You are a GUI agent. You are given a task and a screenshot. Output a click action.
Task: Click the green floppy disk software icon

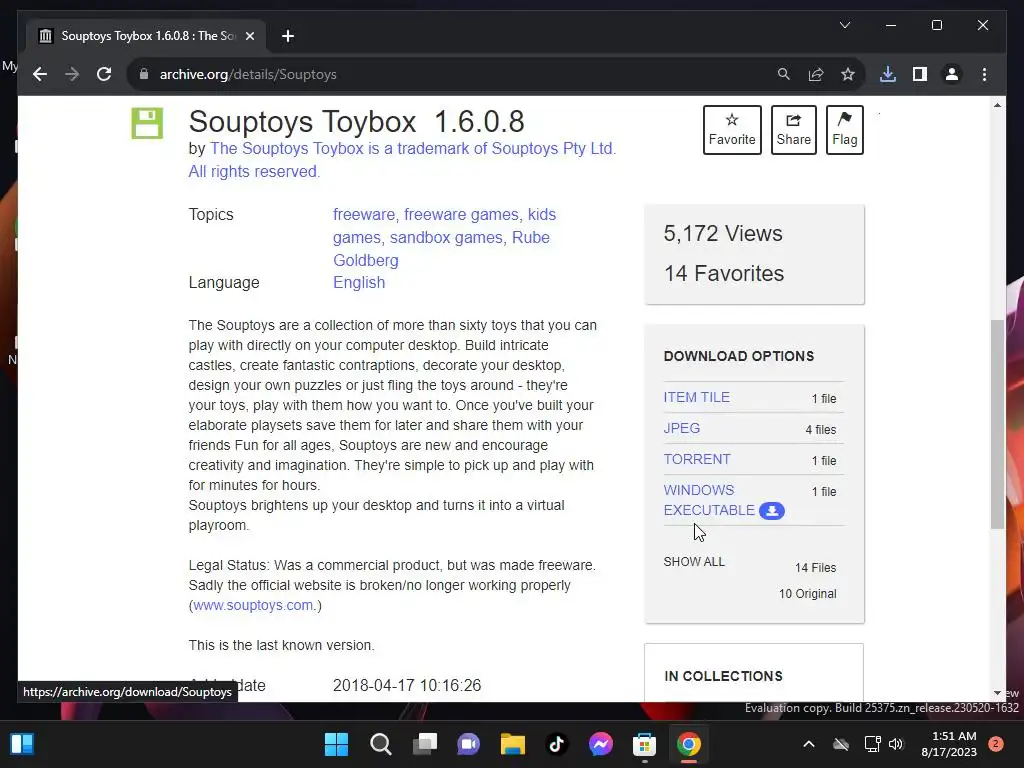[147, 123]
